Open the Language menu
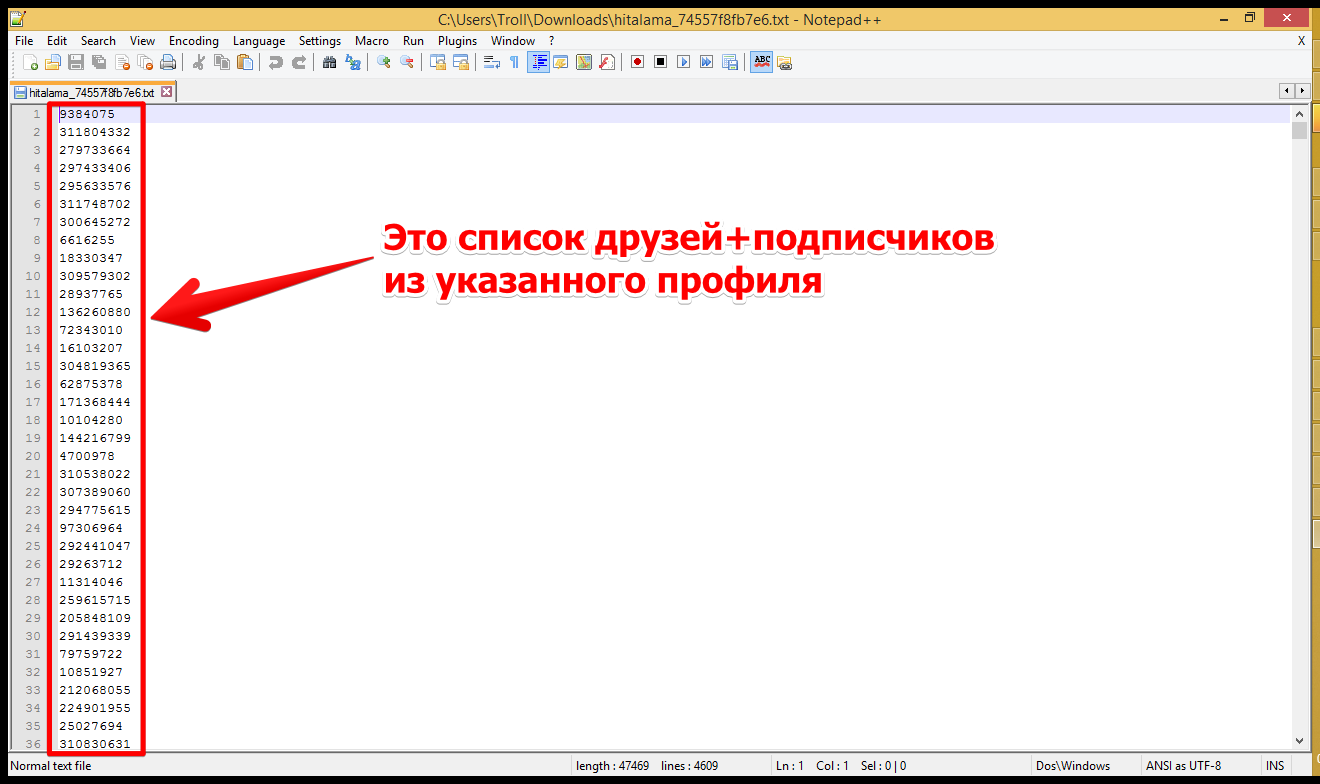1320x784 pixels. click(259, 41)
